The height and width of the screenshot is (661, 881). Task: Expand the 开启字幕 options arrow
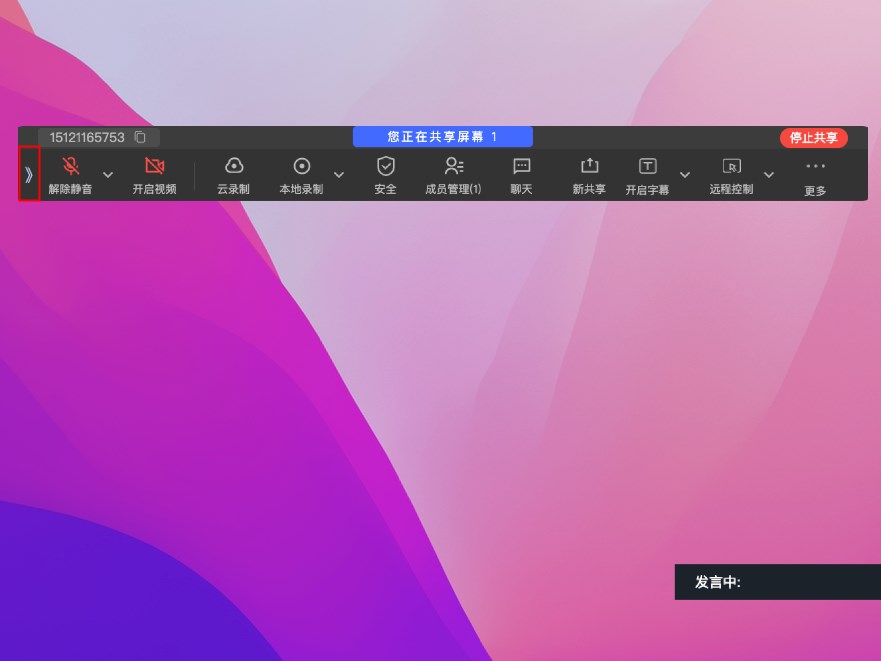tap(685, 175)
